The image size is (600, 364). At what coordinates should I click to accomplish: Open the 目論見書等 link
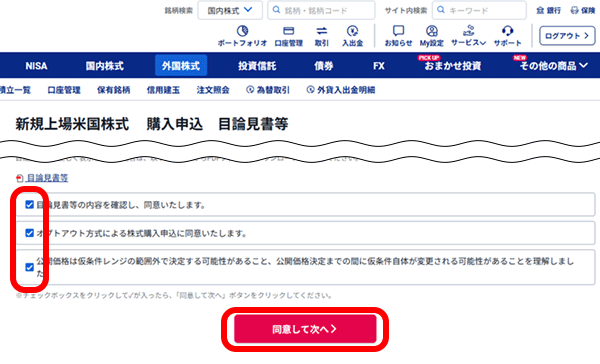tap(47, 178)
